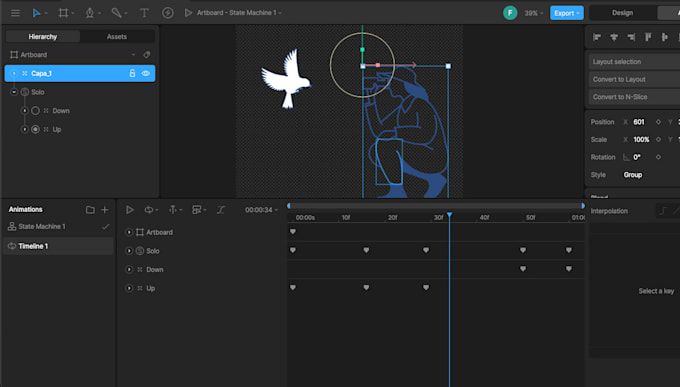The image size is (680, 387).
Task: Click the green F user avatar
Action: click(x=510, y=13)
